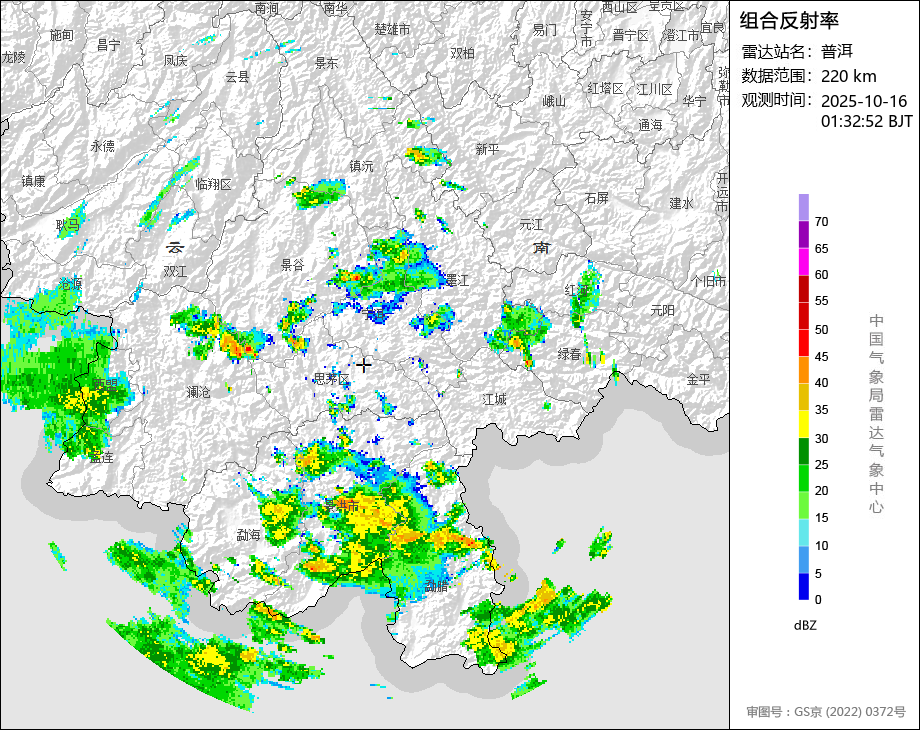Click the 红塔区 district label
The width and height of the screenshot is (920, 730).
coord(606,88)
